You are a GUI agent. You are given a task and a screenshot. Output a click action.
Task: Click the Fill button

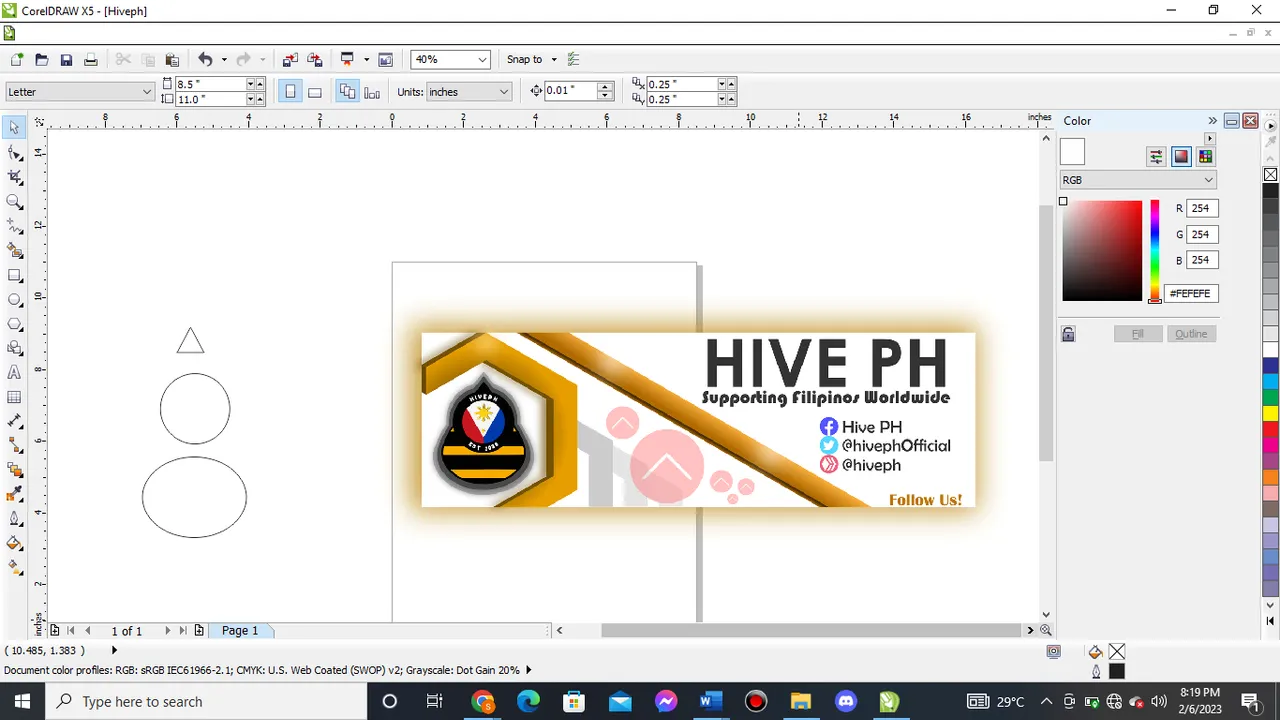click(x=1137, y=334)
